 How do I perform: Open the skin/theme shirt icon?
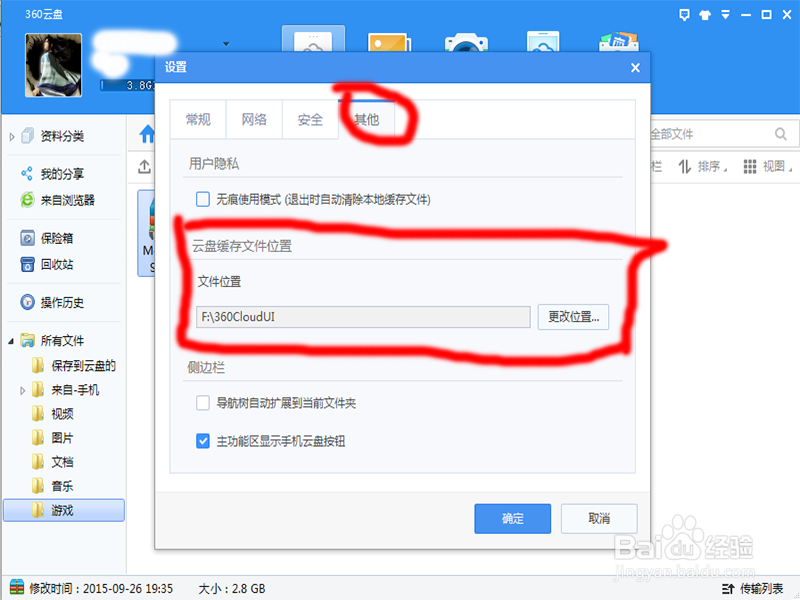coord(706,14)
